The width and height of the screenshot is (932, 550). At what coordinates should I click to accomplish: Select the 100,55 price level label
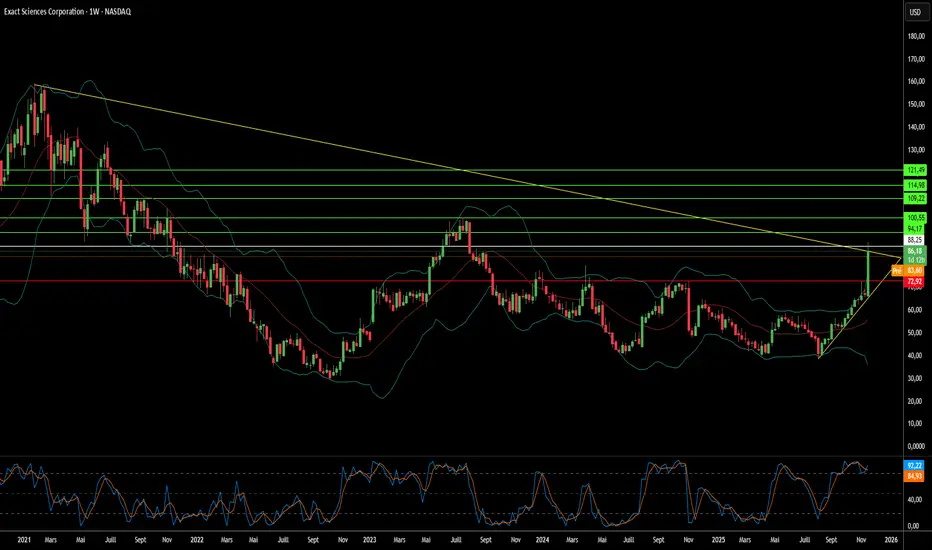tap(915, 217)
